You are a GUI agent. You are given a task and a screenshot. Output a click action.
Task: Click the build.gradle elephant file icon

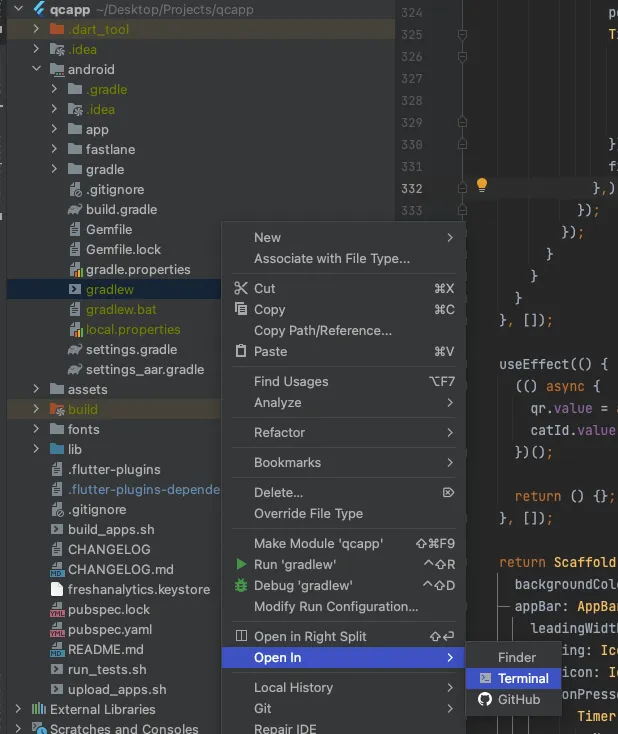tap(75, 209)
